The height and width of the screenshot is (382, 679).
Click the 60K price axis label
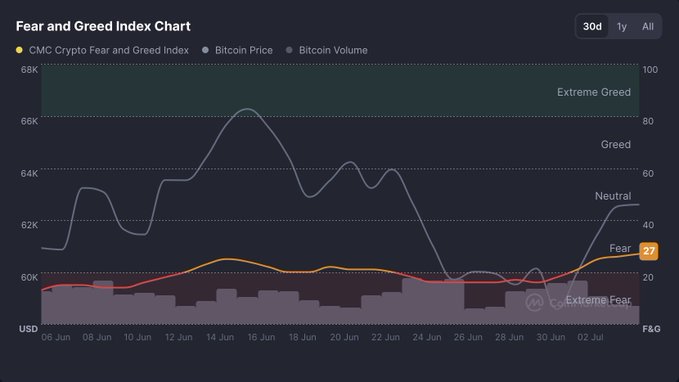[29, 277]
